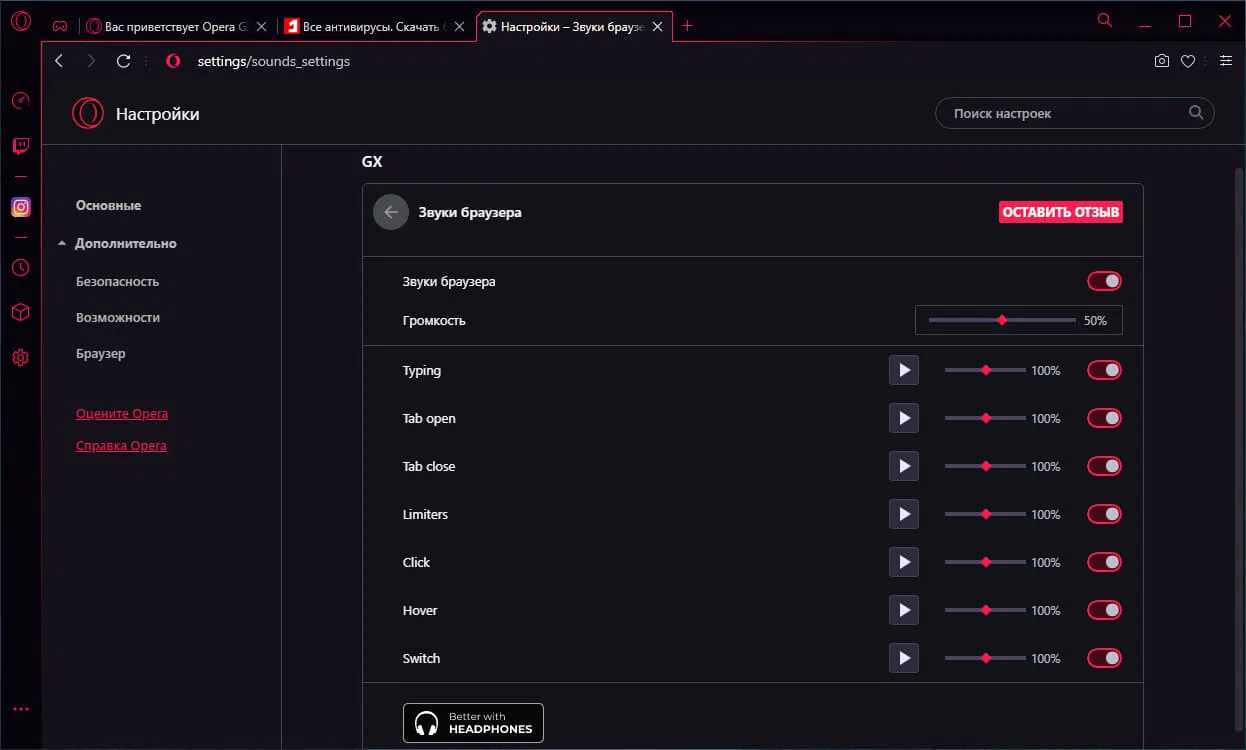The height and width of the screenshot is (750, 1246).
Task: Click Better with Headphones badge
Action: click(473, 723)
